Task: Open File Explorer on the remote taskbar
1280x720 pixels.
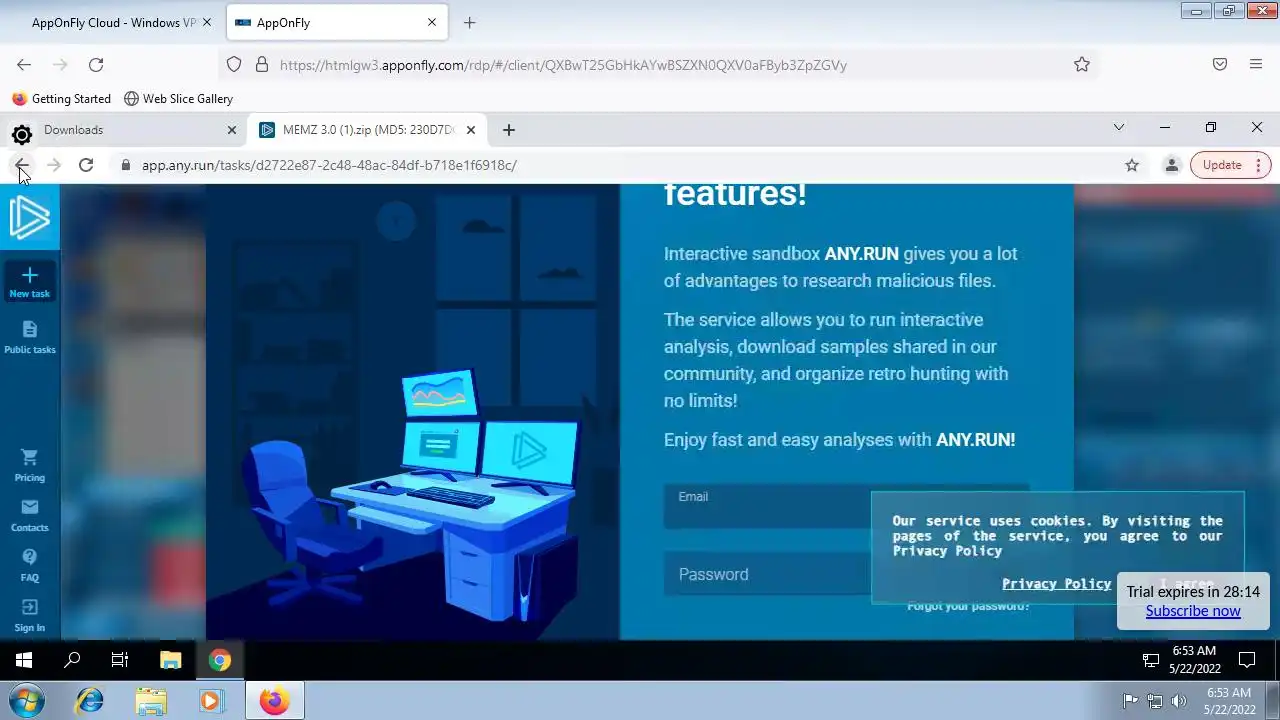Action: [171, 660]
